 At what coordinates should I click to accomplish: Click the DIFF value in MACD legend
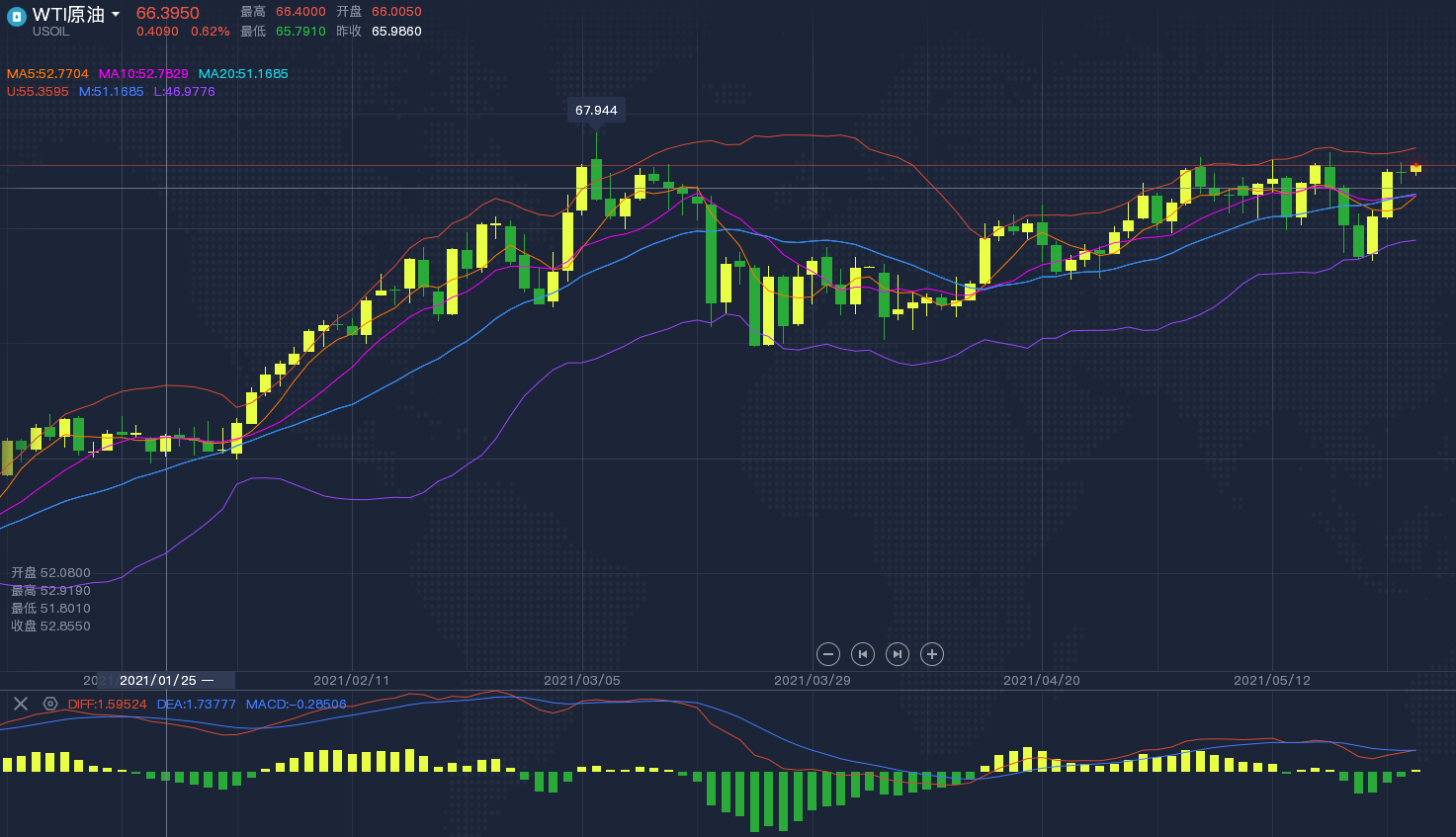107,705
